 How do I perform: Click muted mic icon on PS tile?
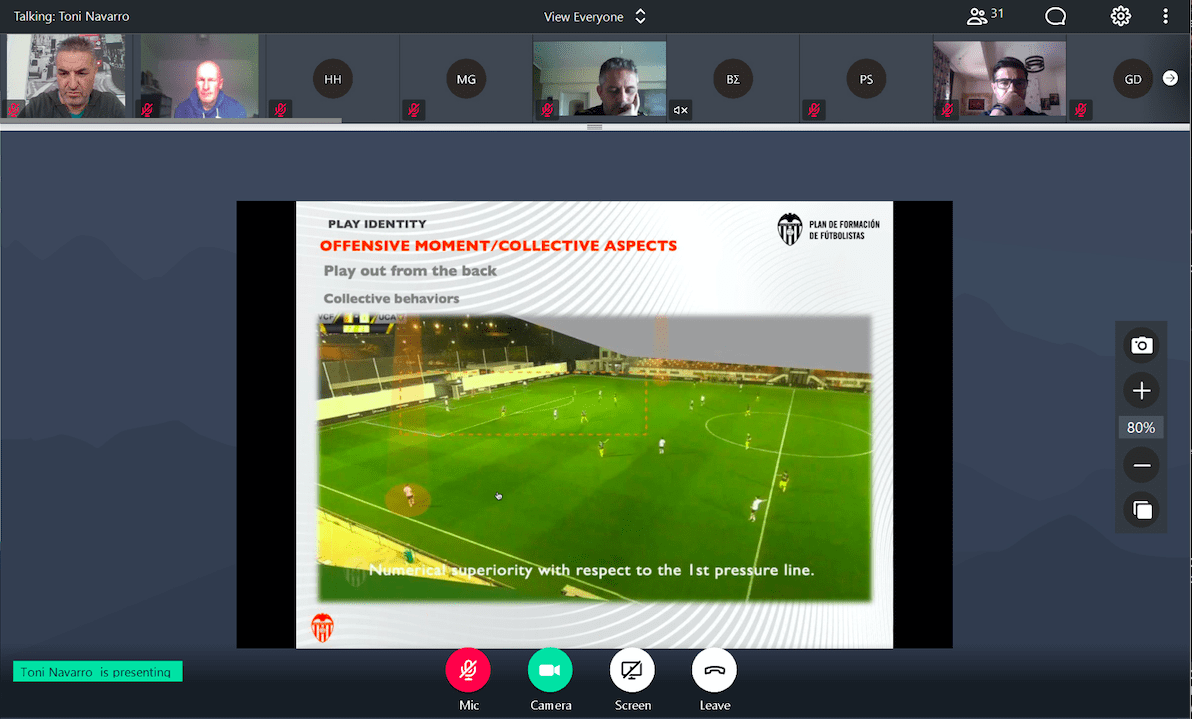pyautogui.click(x=813, y=110)
